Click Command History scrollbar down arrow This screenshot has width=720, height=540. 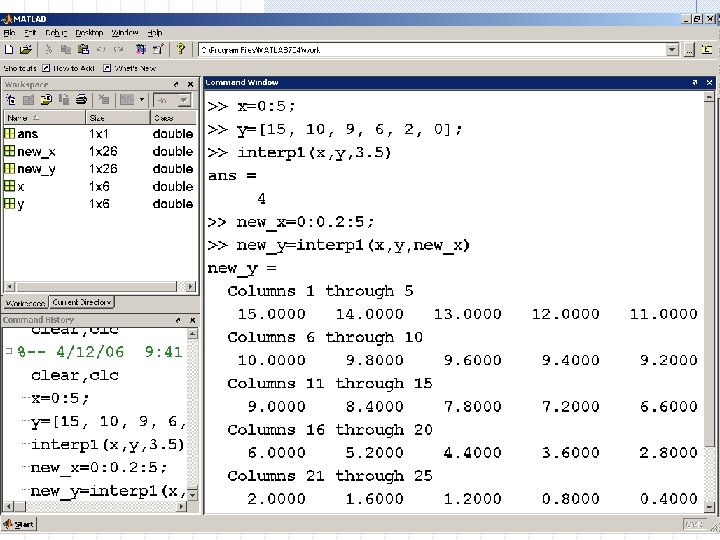point(193,495)
